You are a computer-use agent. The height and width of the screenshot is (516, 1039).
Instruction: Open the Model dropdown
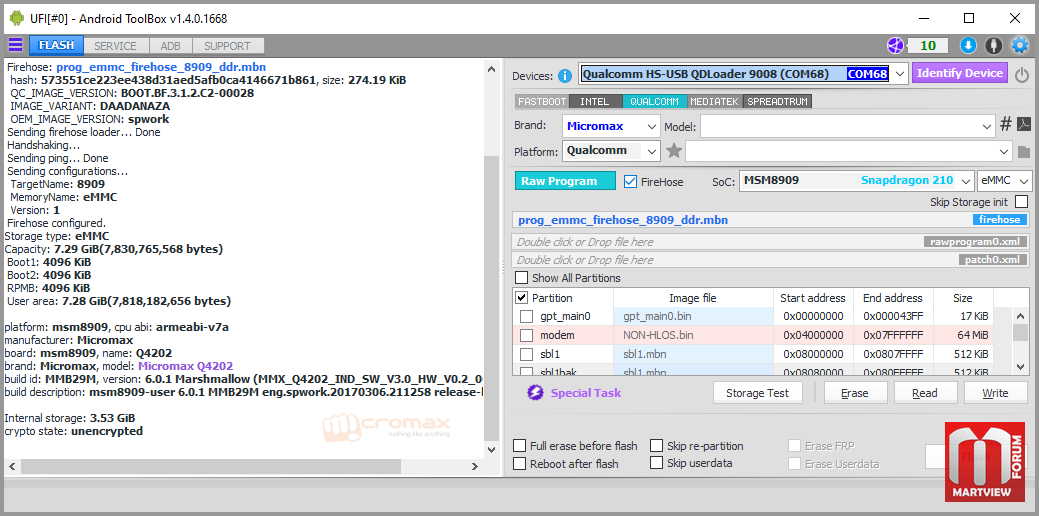click(987, 126)
